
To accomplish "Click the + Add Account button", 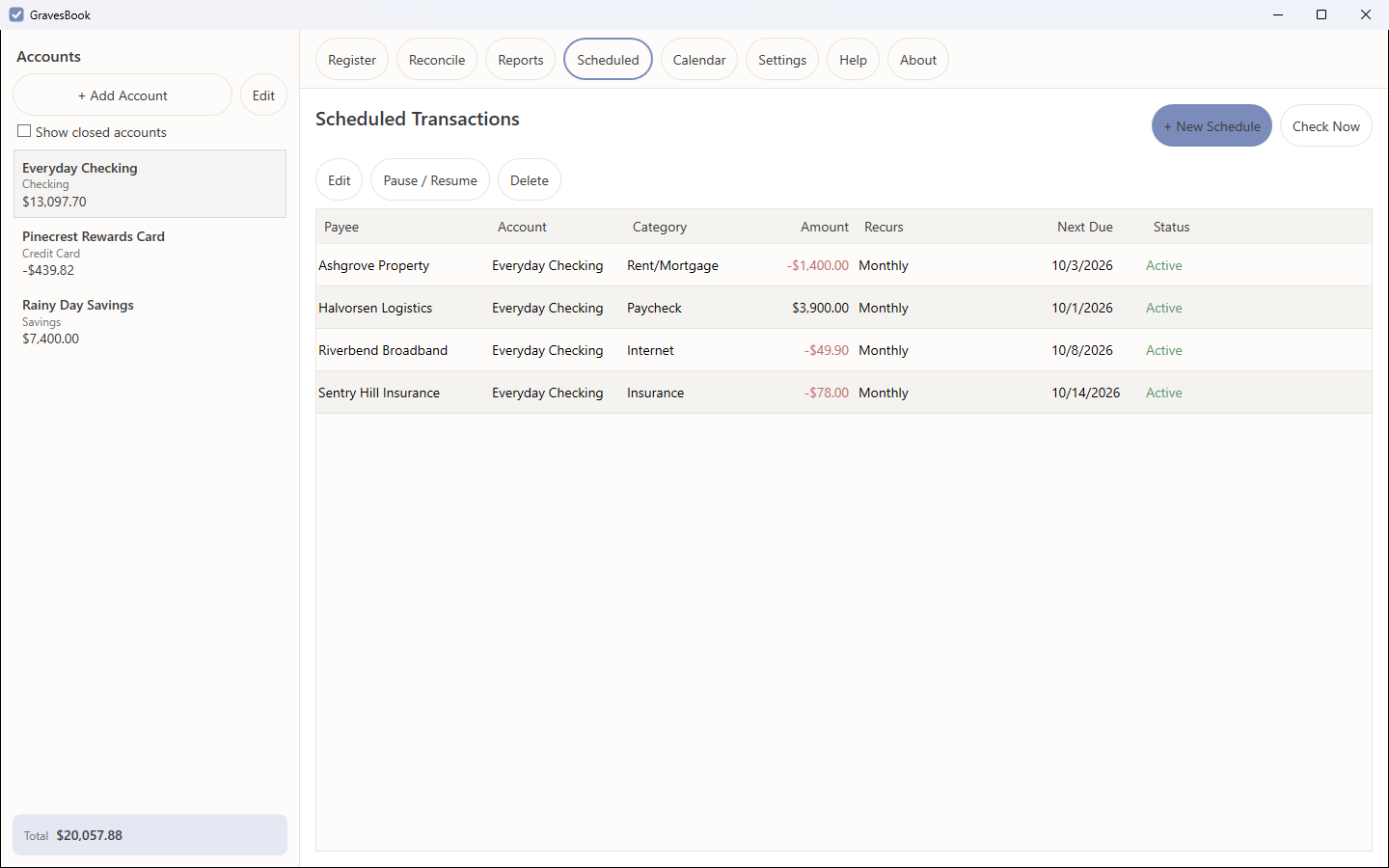I will coord(123,95).
